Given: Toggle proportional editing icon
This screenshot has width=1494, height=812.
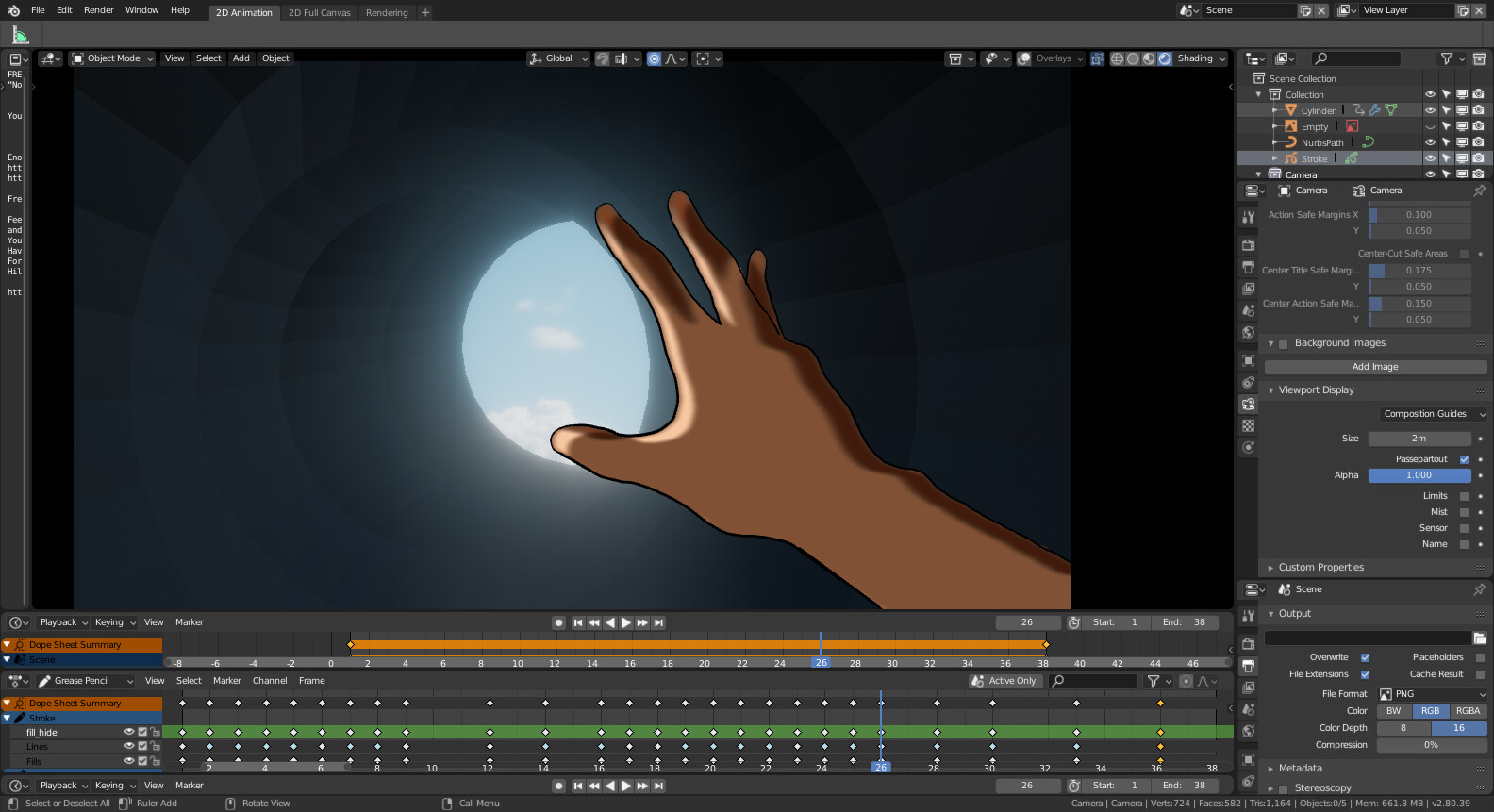Looking at the screenshot, I should (654, 58).
